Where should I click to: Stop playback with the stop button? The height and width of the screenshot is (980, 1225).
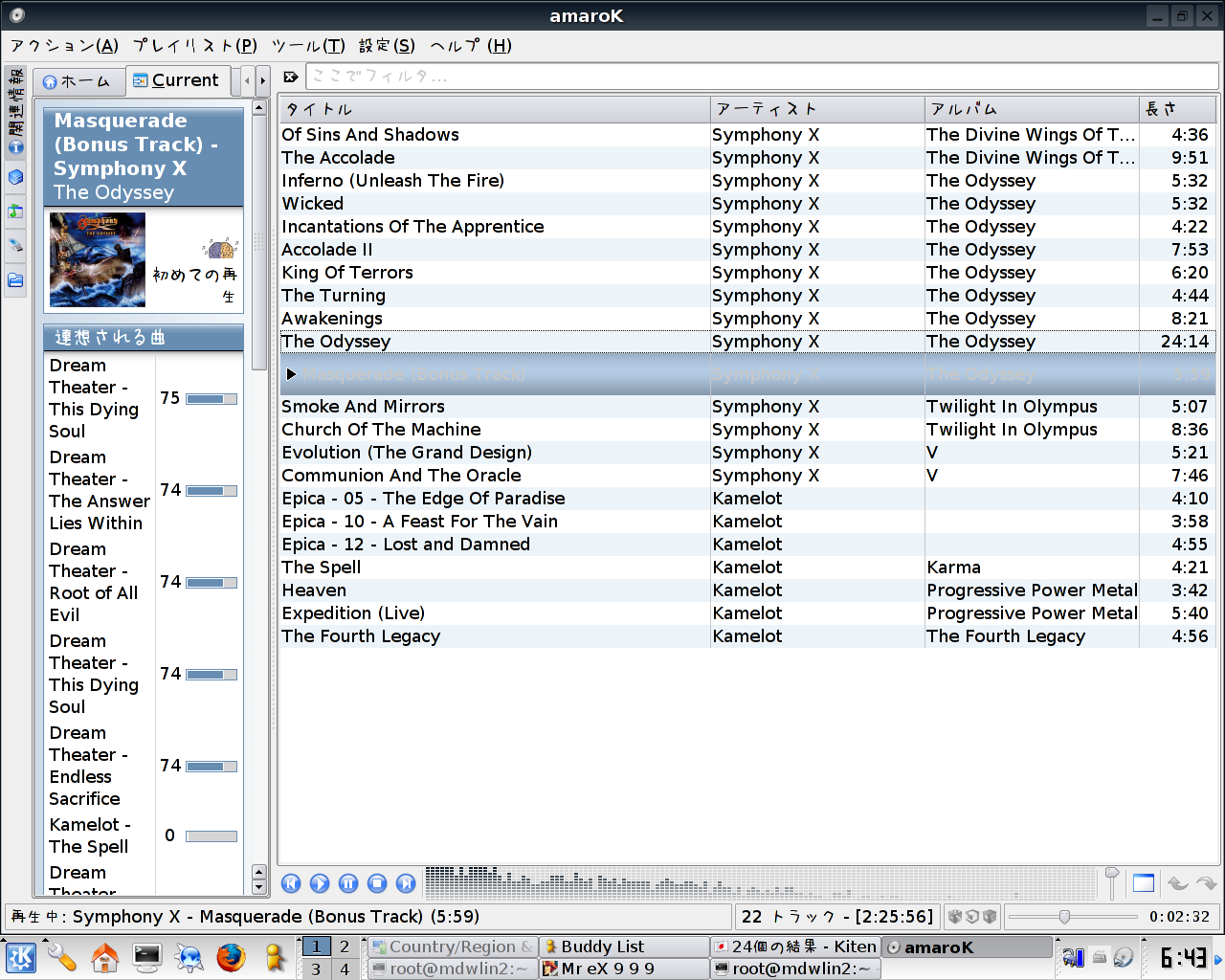[x=377, y=883]
